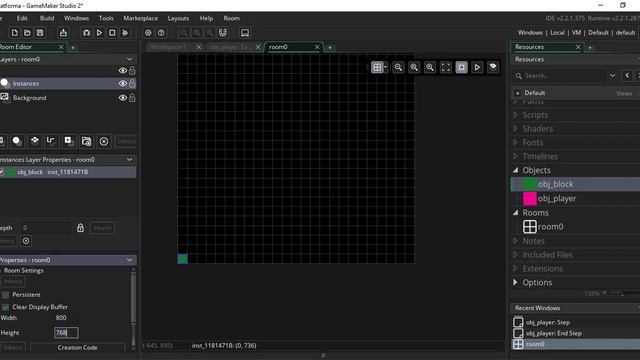Click the Create Executable export icon

(x=63, y=33)
